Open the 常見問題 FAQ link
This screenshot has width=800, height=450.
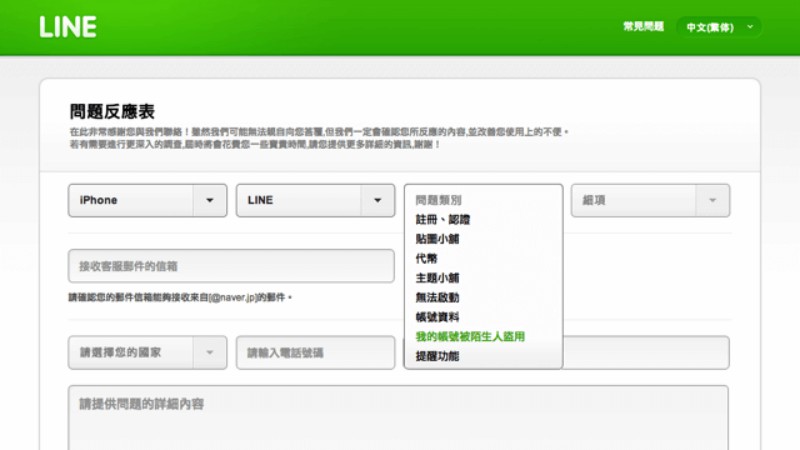(x=643, y=27)
